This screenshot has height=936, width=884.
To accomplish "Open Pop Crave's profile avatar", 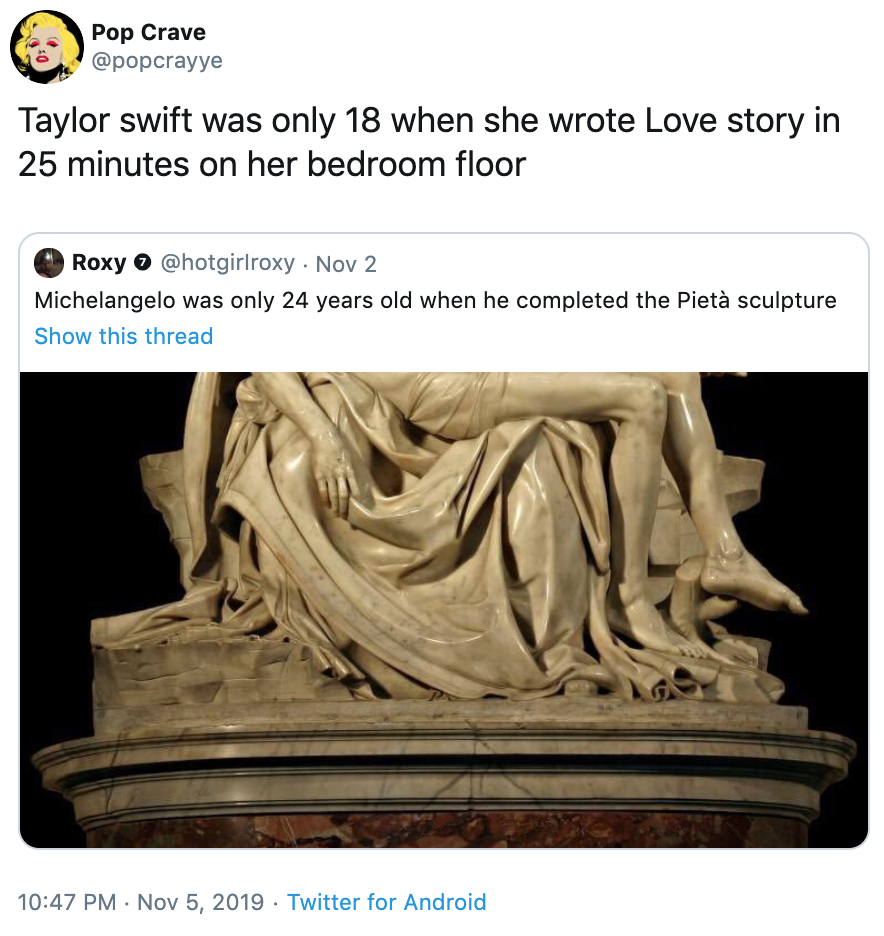I will (x=47, y=47).
